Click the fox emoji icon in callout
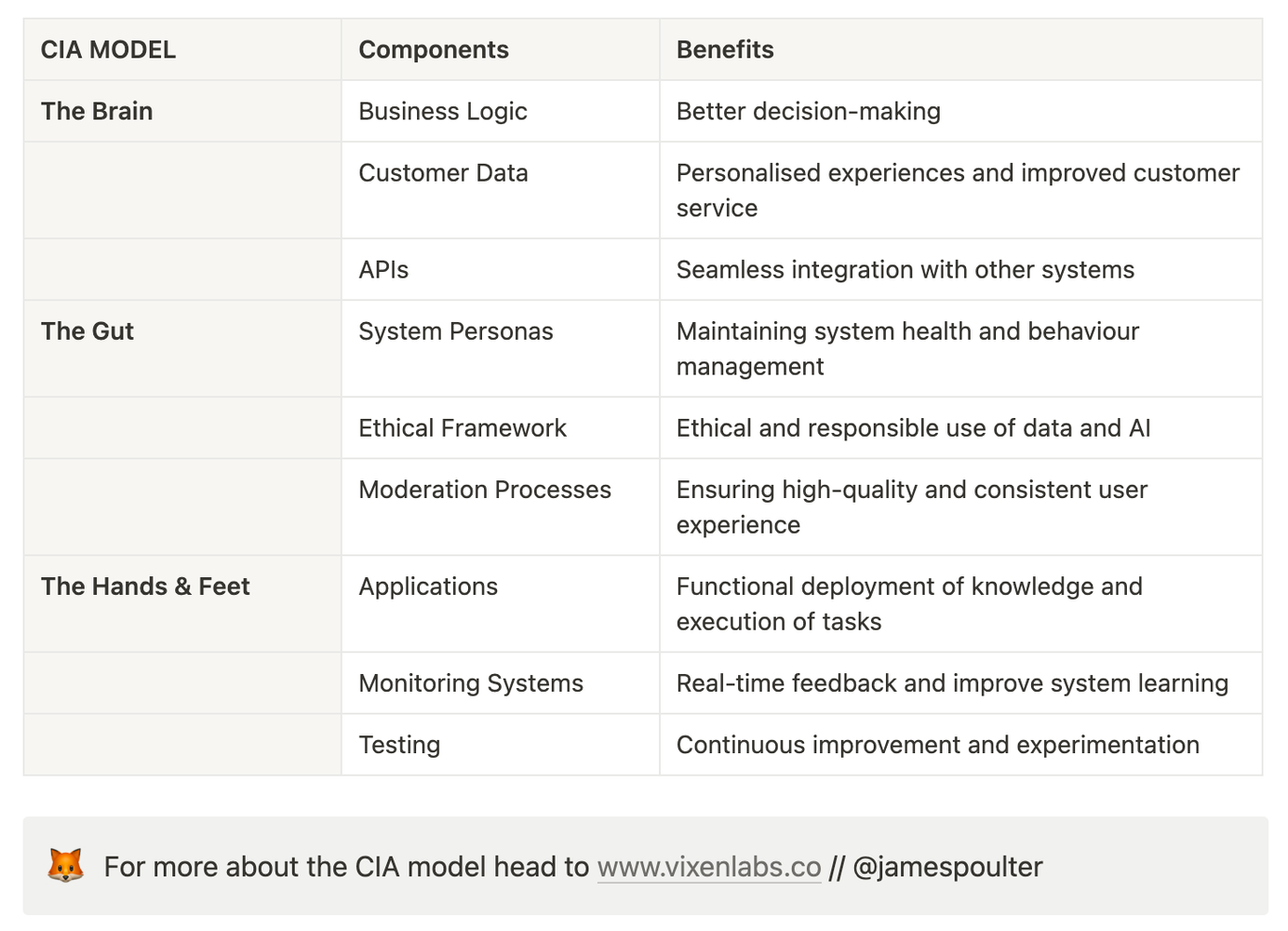Image resolution: width=1288 pixels, height=931 pixels. click(65, 866)
